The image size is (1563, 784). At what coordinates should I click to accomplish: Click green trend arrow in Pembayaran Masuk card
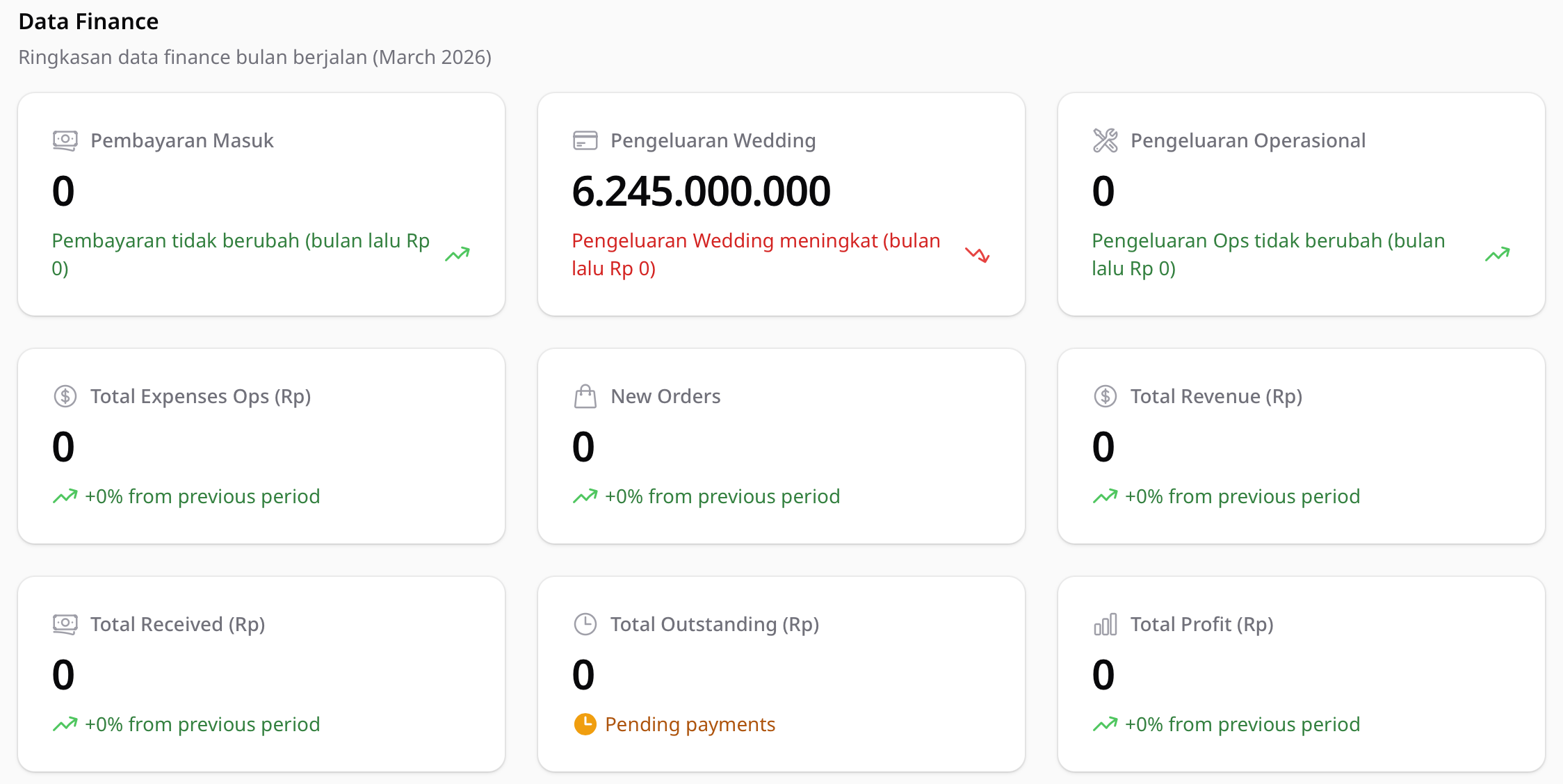pyautogui.click(x=457, y=254)
